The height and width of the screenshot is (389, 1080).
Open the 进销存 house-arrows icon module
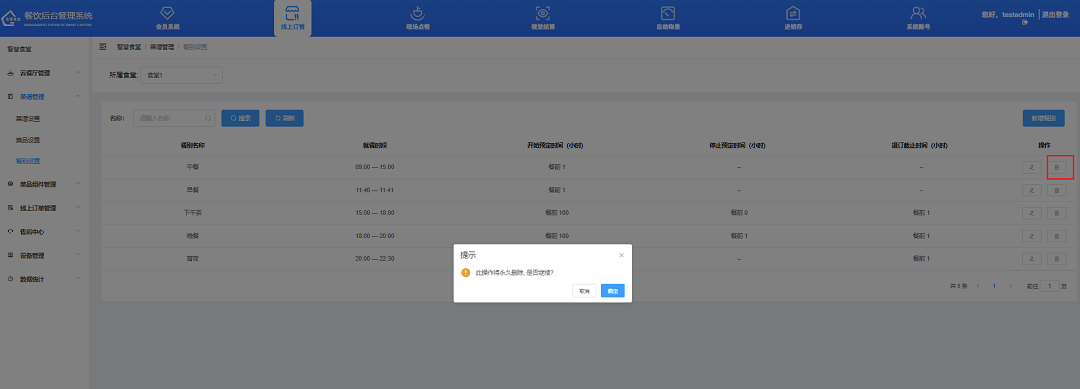coord(793,19)
